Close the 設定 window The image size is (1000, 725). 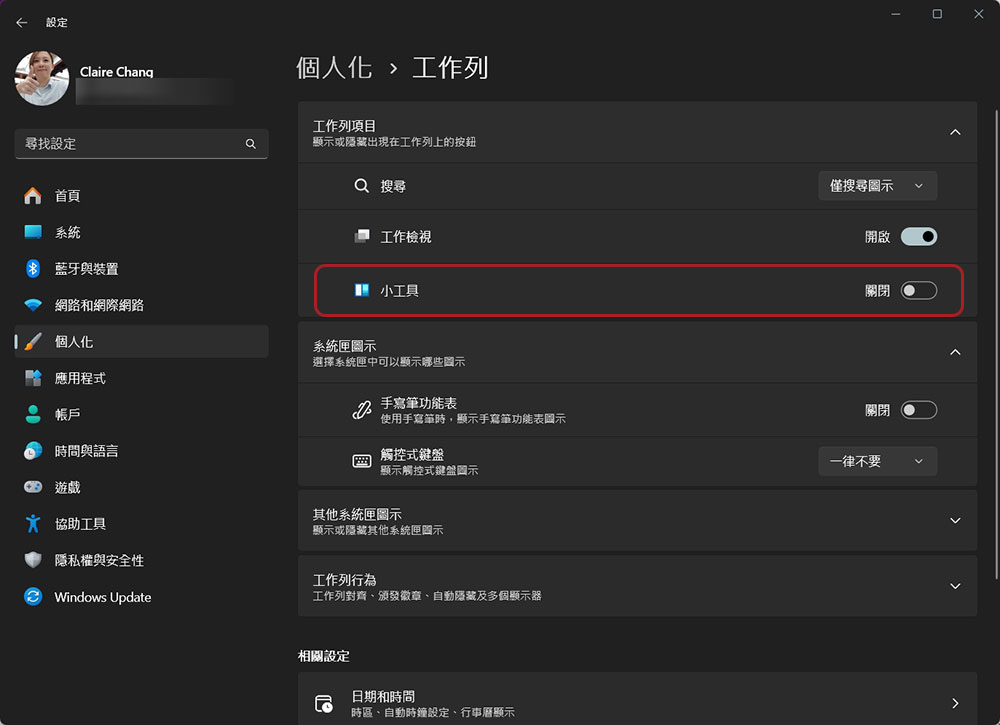978,14
